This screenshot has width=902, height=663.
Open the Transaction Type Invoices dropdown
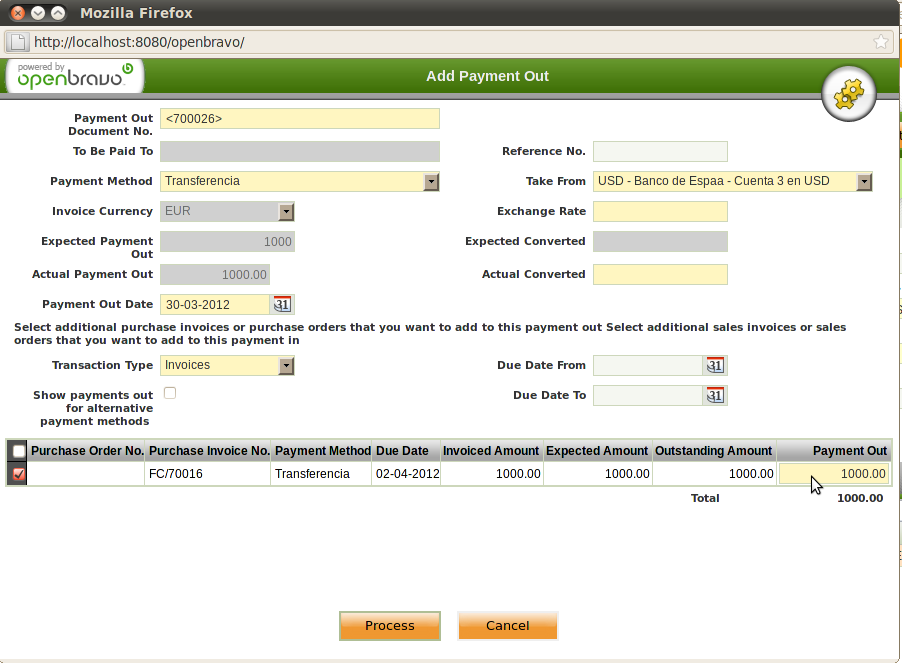(286, 366)
